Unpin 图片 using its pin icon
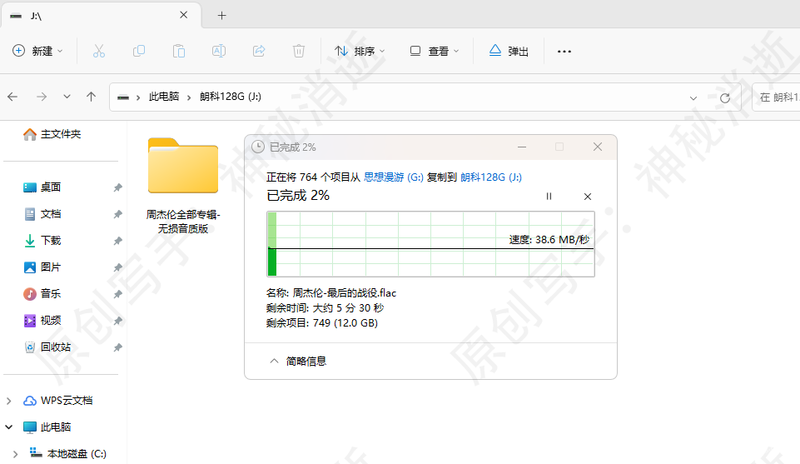 tap(117, 267)
